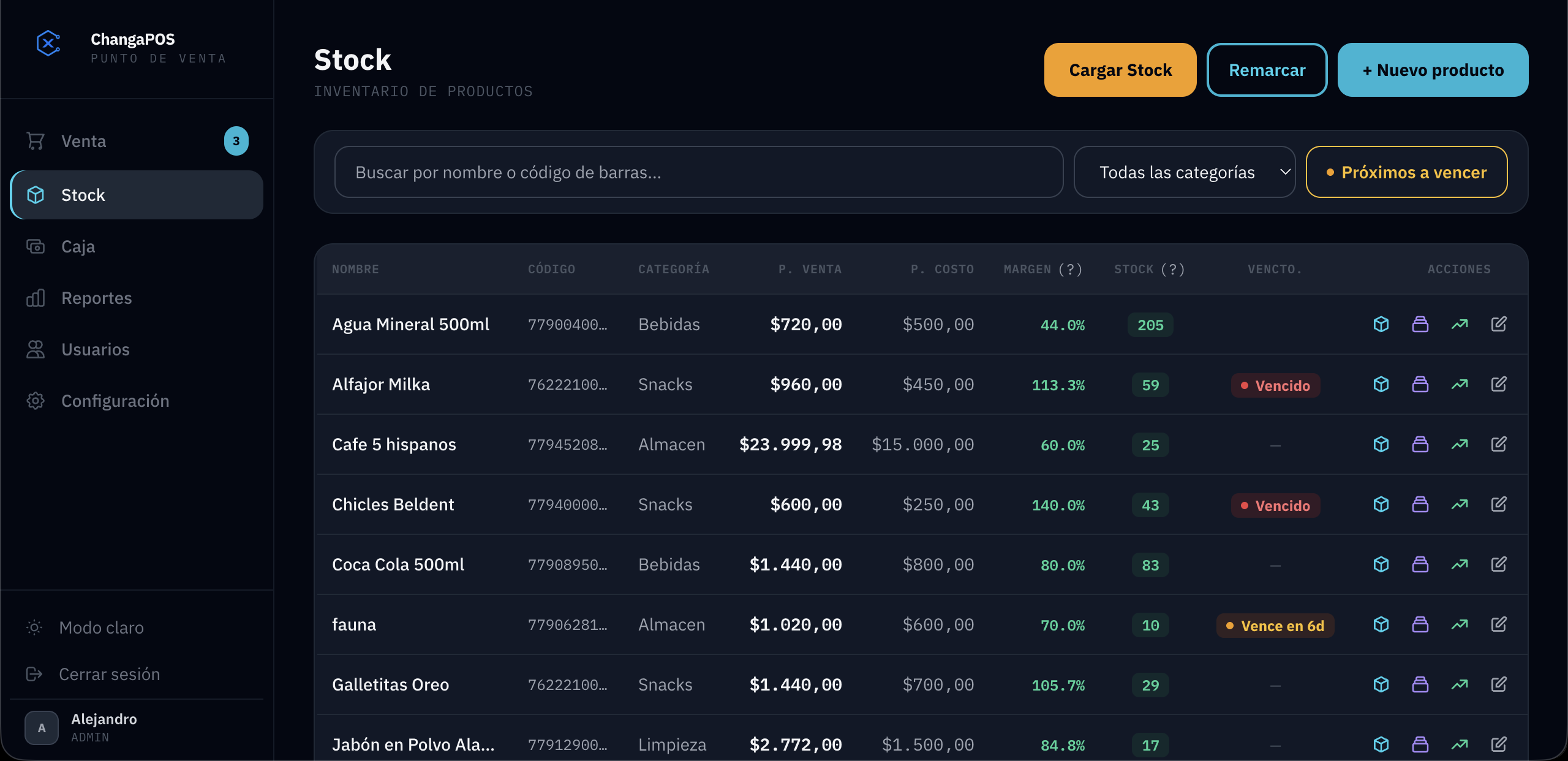Click the trending icon for Galletitas Oreo

(x=1459, y=684)
